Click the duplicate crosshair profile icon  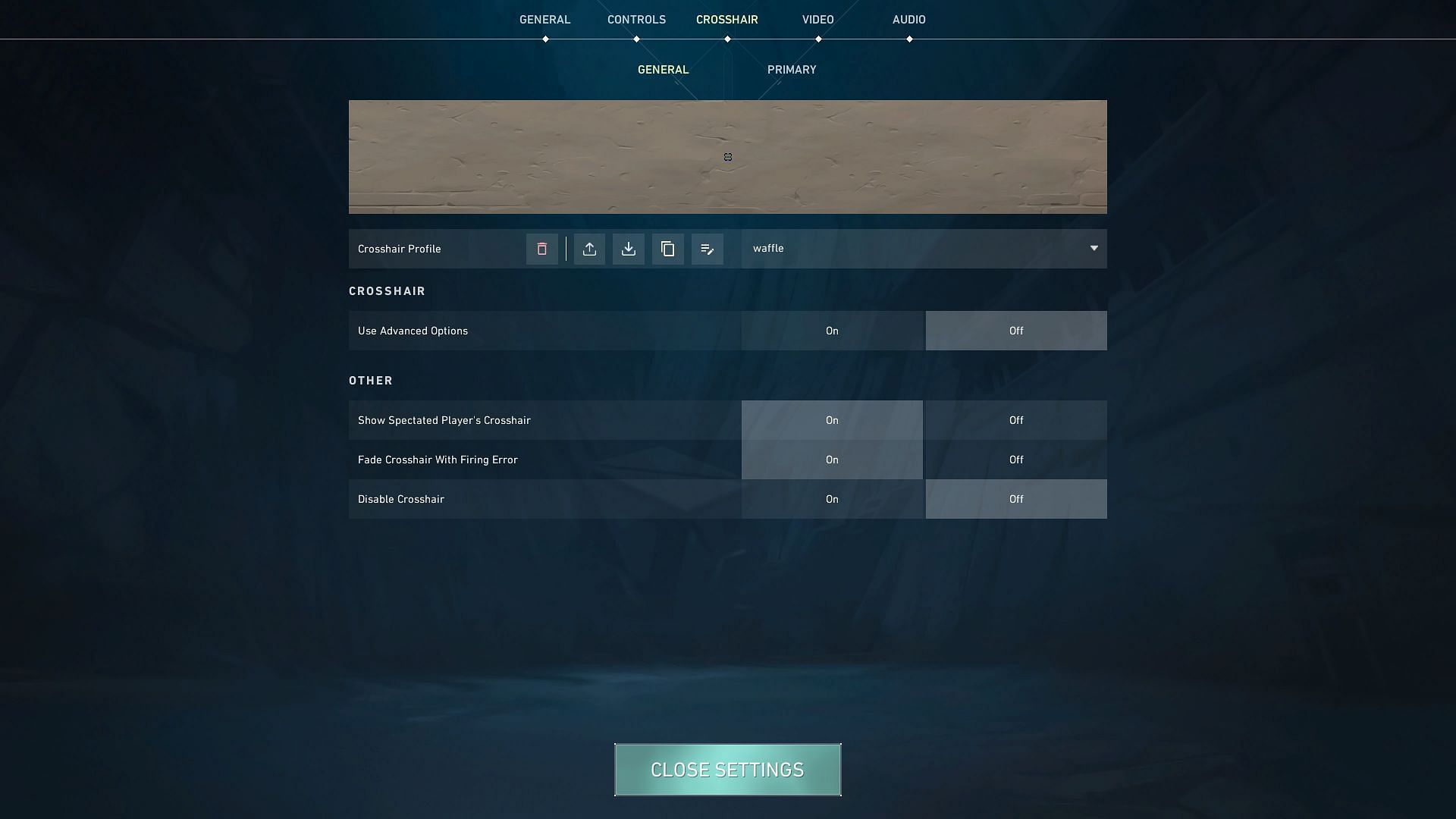pyautogui.click(x=668, y=248)
